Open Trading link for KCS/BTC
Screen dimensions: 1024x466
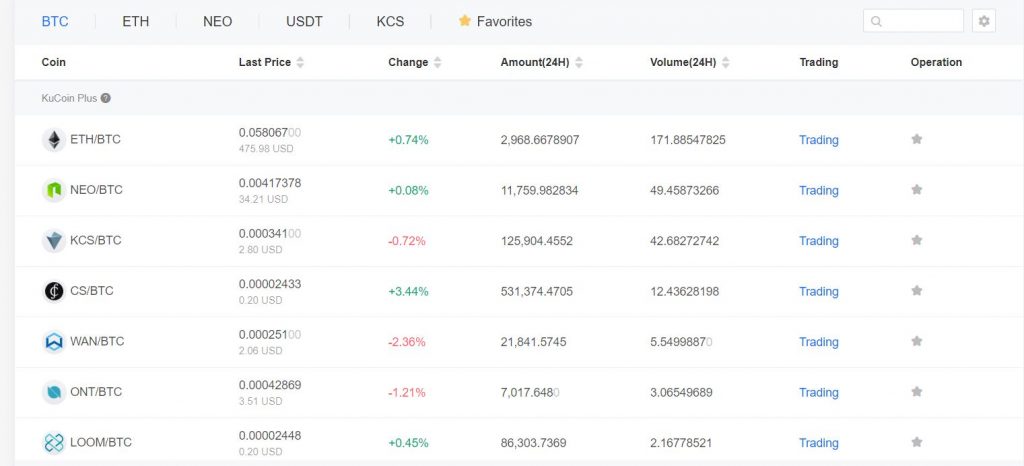coord(819,241)
